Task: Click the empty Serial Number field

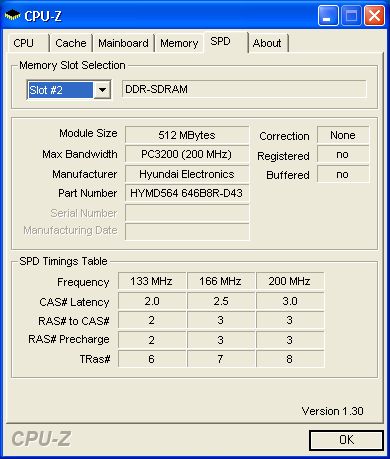Action: [x=187, y=213]
